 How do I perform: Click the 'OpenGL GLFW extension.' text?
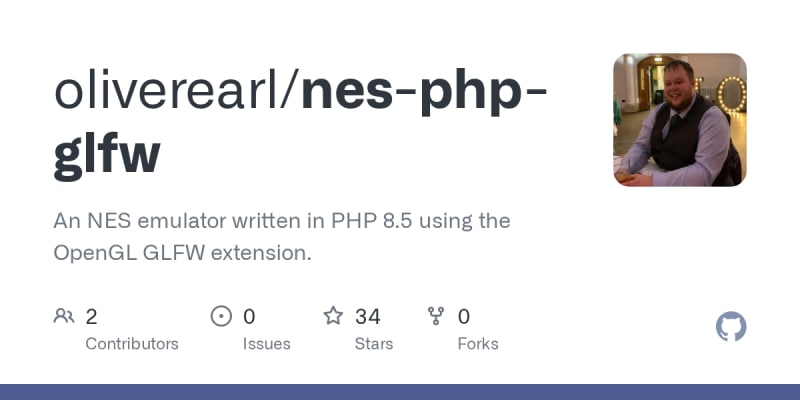[182, 253]
